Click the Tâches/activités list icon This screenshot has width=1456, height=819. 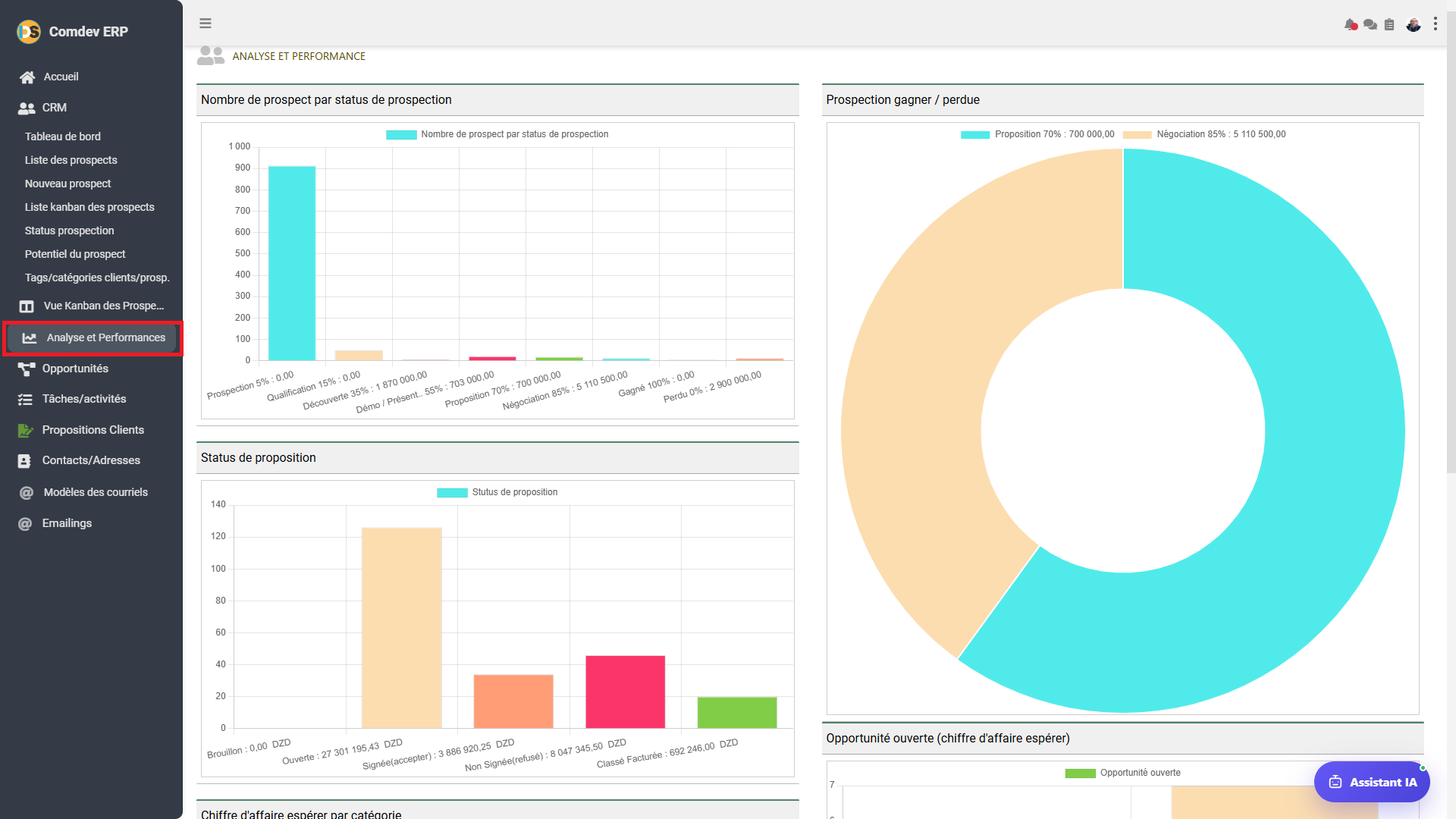tap(26, 400)
